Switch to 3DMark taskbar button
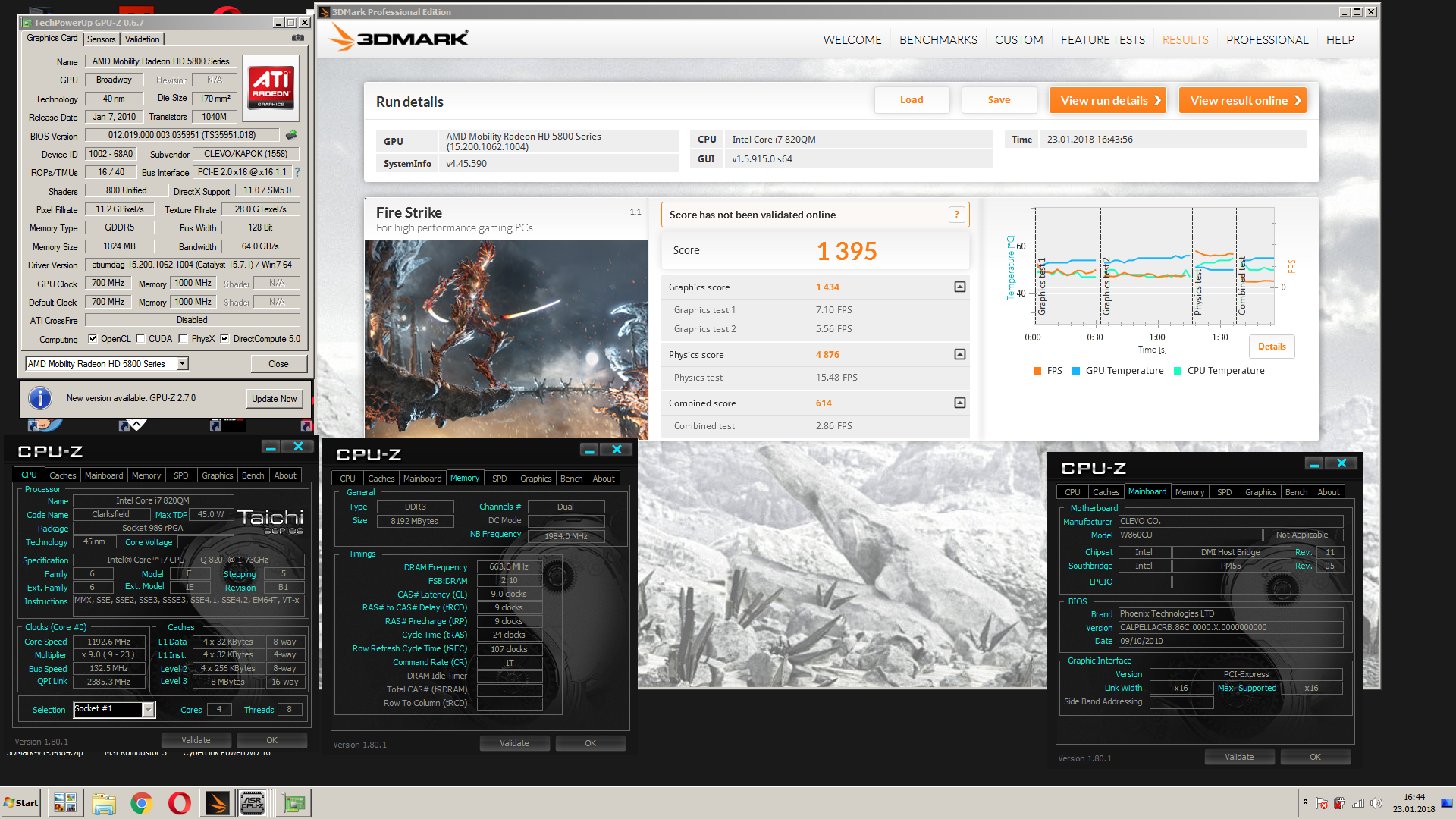Image resolution: width=1456 pixels, height=819 pixels. pos(218,803)
